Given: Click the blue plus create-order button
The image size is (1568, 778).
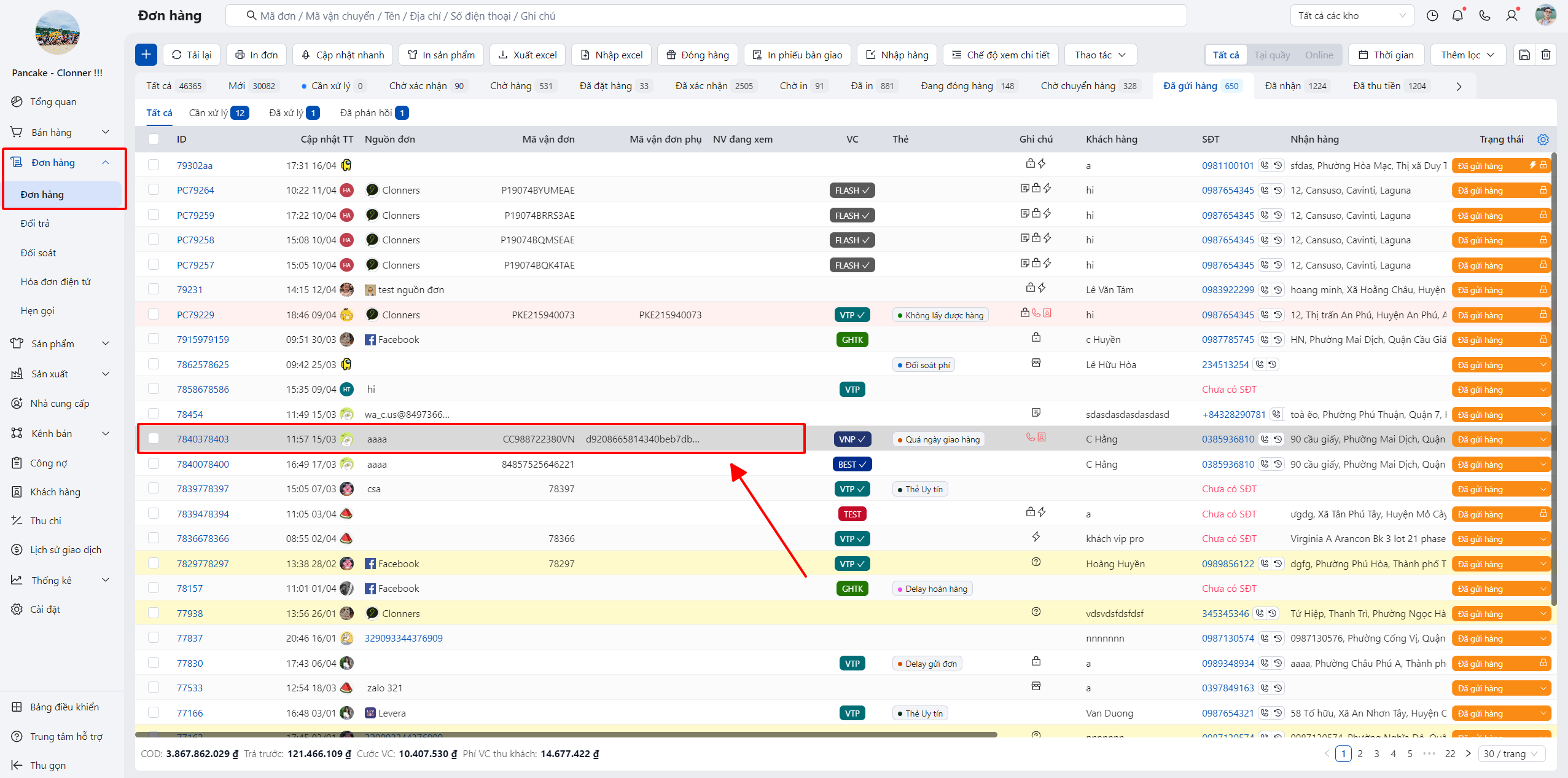Looking at the screenshot, I should coord(146,55).
